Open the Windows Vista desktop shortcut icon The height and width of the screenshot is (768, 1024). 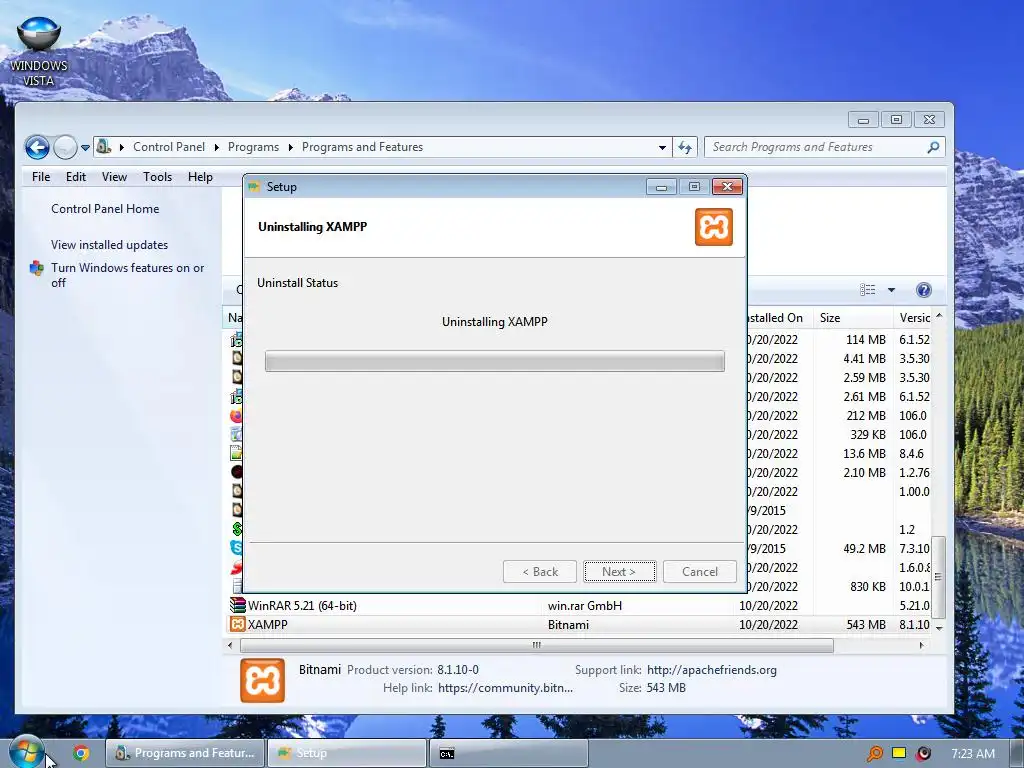39,51
